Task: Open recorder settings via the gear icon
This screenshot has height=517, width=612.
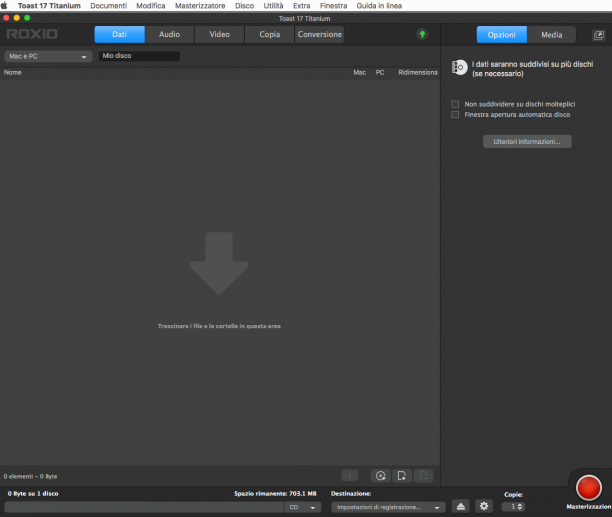Action: click(x=484, y=506)
